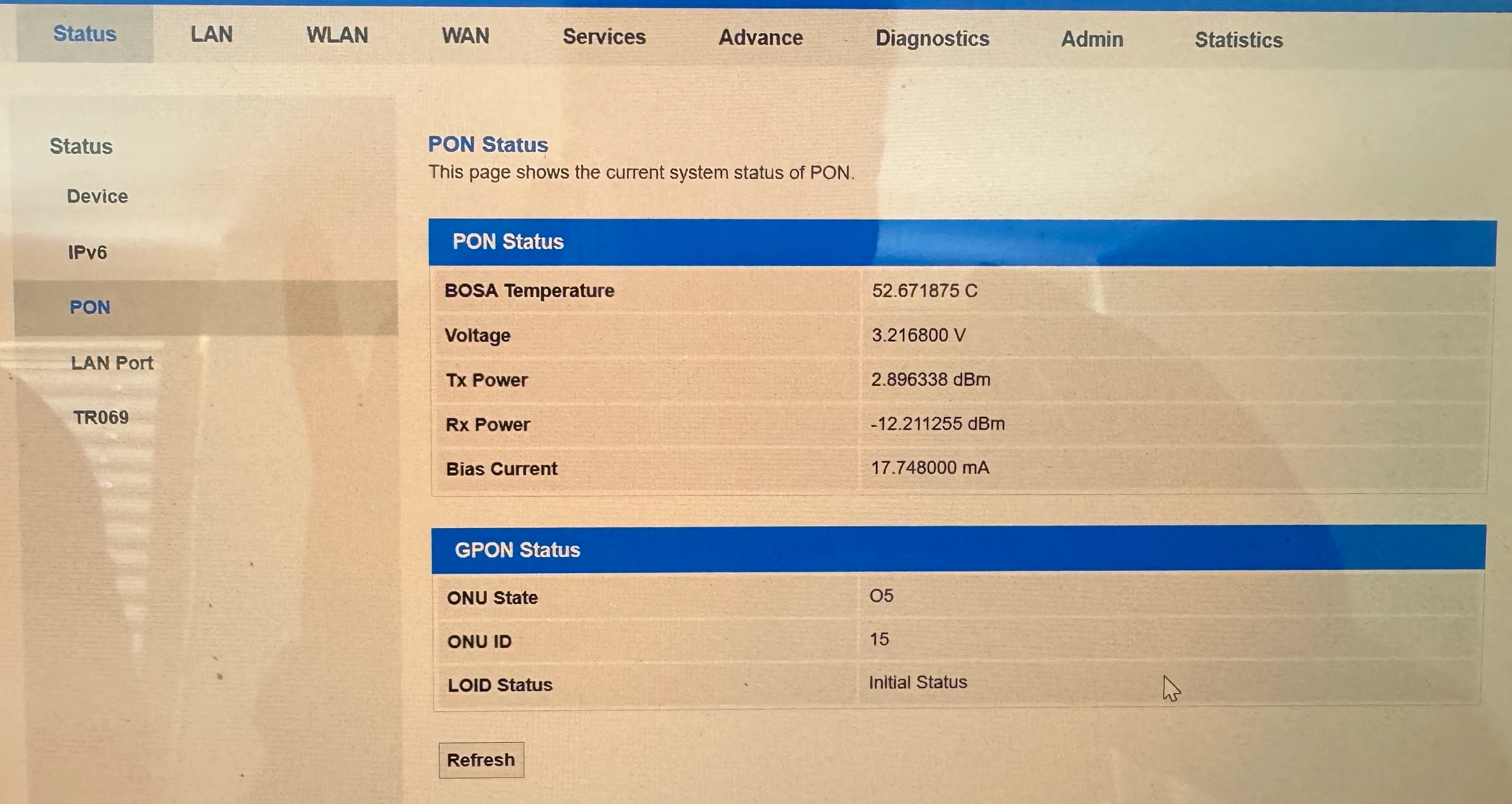Switch to the Diagnostics tab
The height and width of the screenshot is (804, 1512).
[x=932, y=39]
